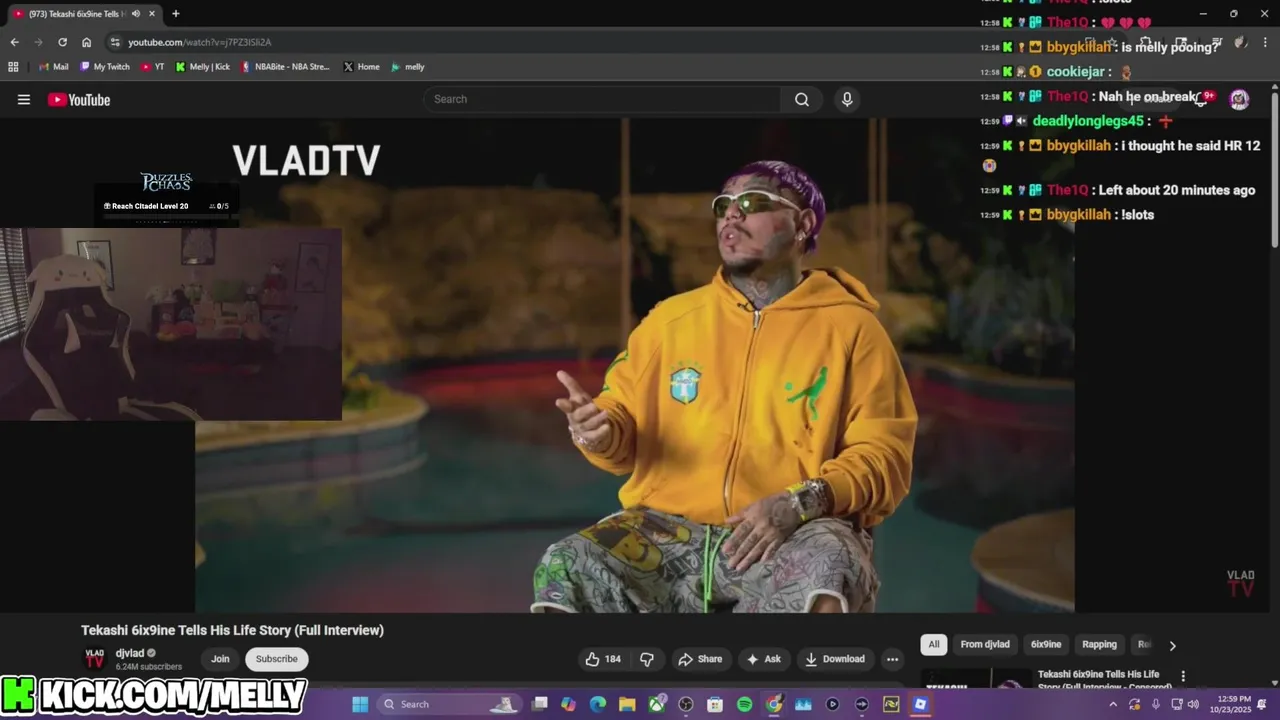Reload the page with the refresh icon
The height and width of the screenshot is (720, 1280).
(x=62, y=42)
